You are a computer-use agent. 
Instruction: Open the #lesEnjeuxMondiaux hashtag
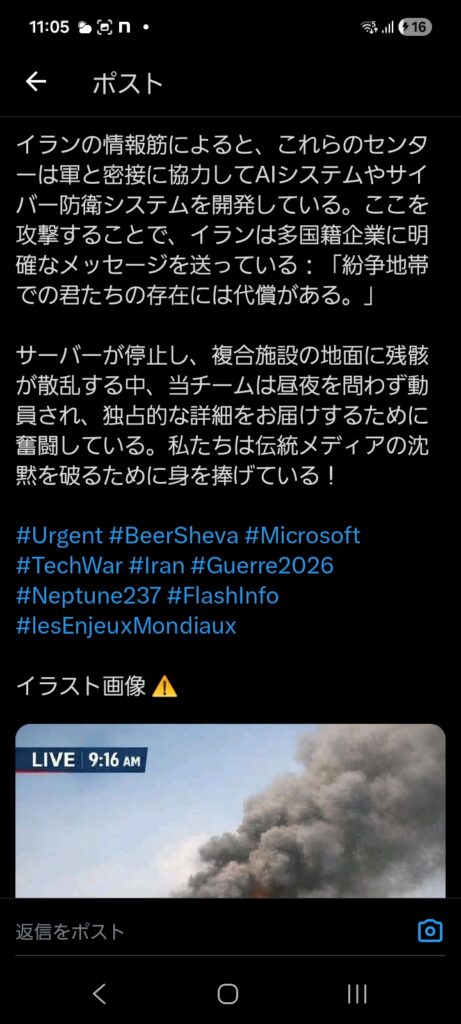[126, 626]
